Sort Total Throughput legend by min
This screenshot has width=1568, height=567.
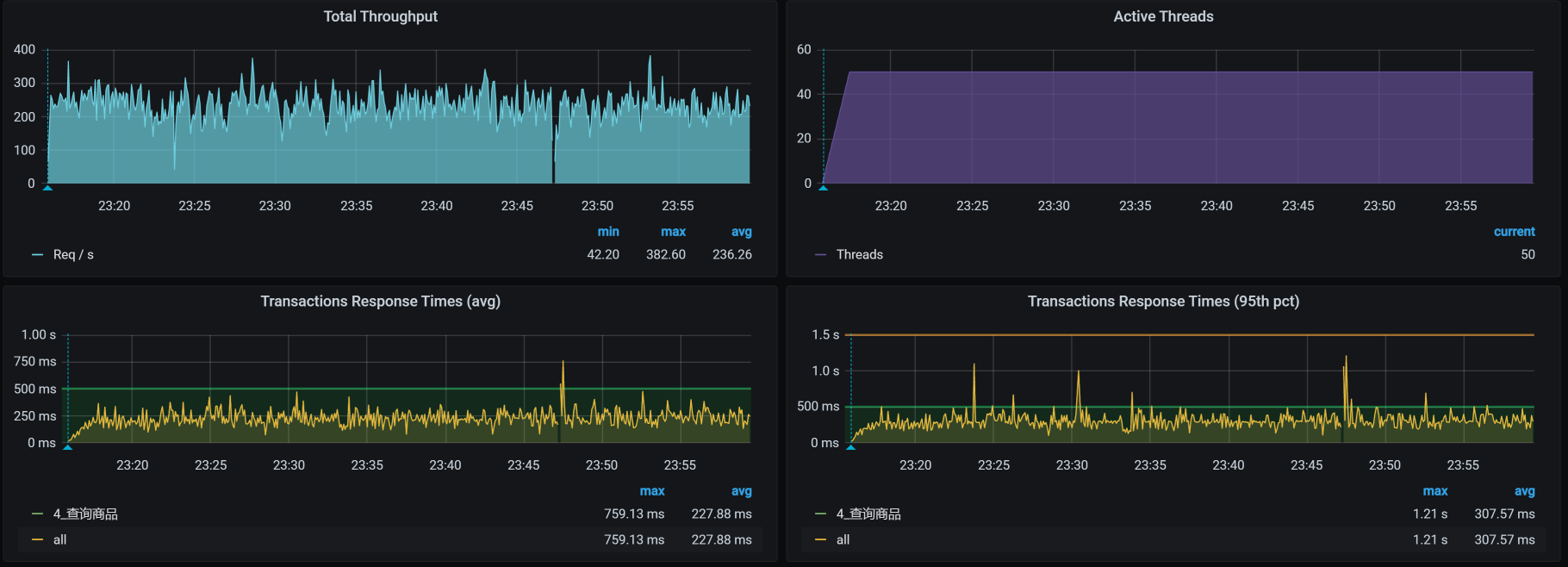coord(608,232)
